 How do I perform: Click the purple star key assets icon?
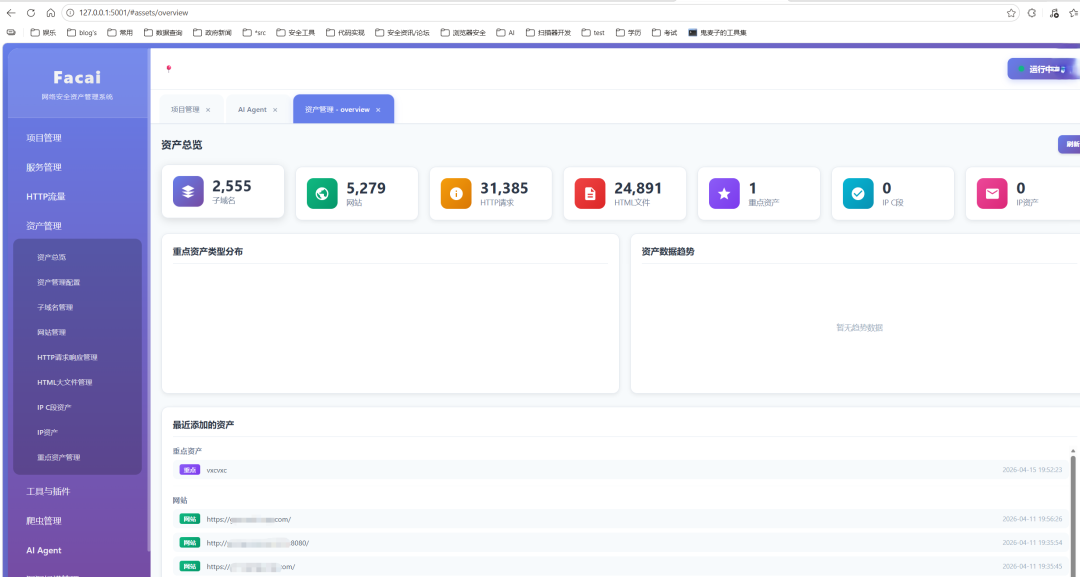[x=724, y=193]
